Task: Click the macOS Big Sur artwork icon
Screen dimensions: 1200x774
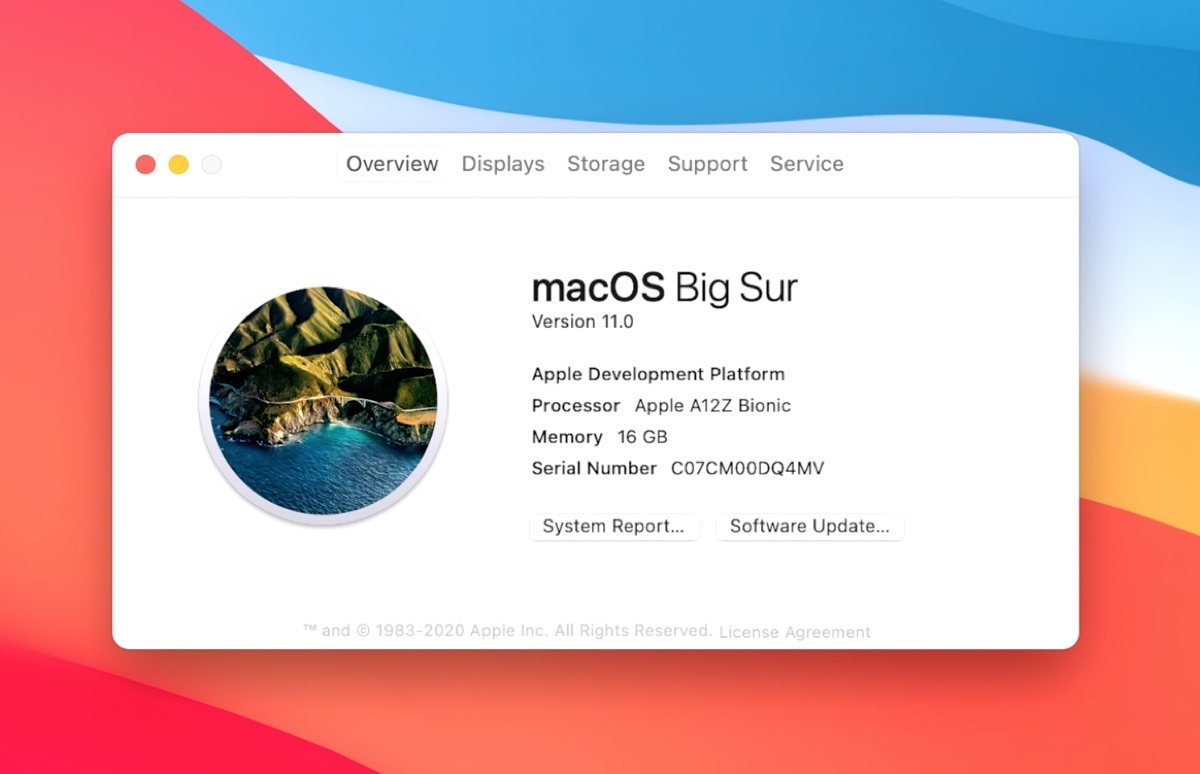Action: pyautogui.click(x=323, y=401)
